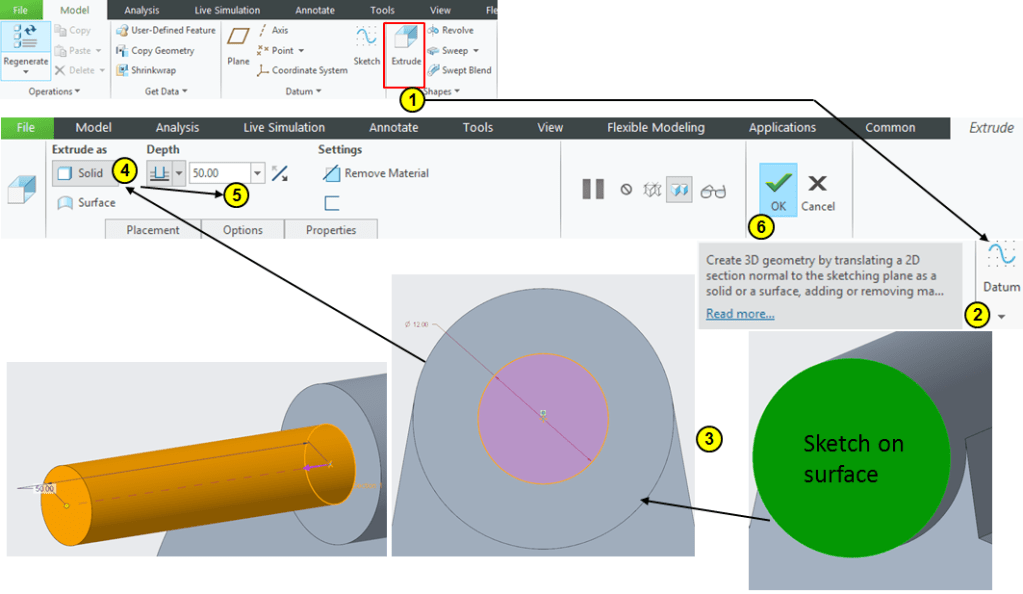
Task: Select the Sketch tool icon
Action: 366,46
